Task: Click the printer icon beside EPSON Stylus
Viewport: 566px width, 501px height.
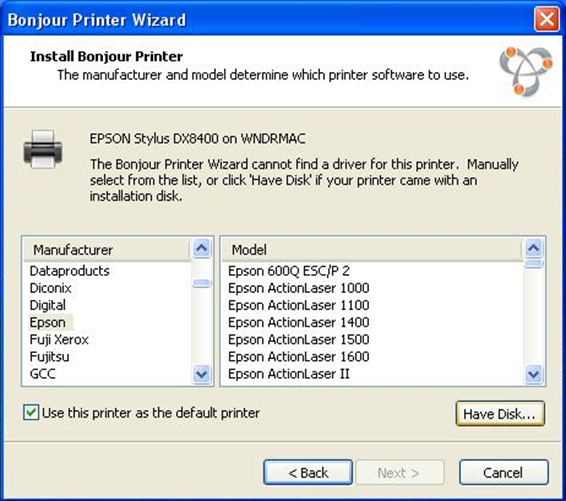Action: (x=43, y=149)
